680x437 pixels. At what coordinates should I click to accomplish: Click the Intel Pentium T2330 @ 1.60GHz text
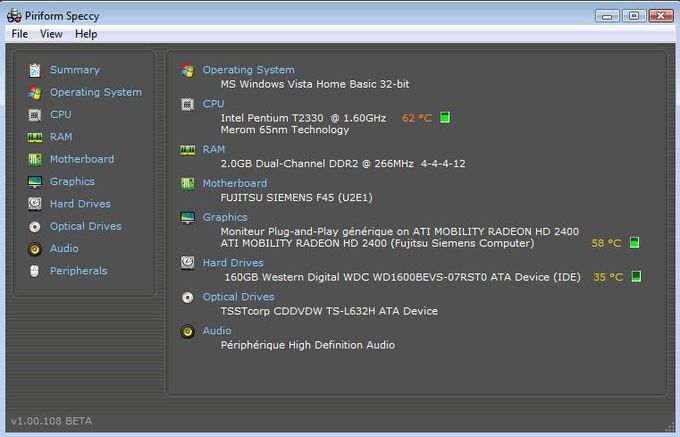point(303,118)
